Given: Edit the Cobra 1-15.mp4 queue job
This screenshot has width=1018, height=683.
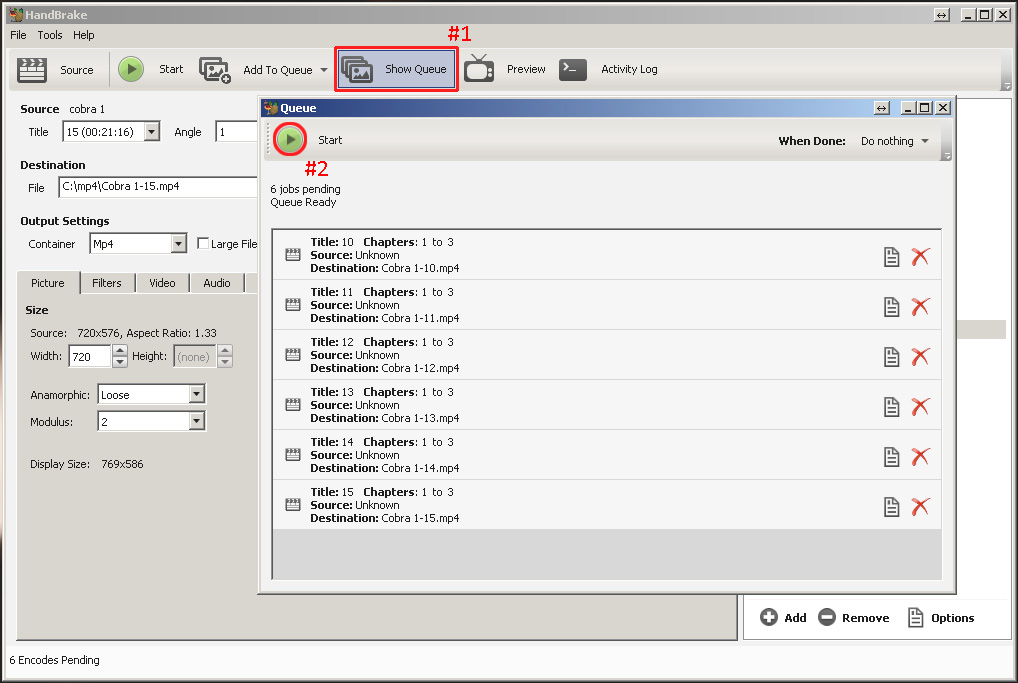Looking at the screenshot, I should pos(891,507).
